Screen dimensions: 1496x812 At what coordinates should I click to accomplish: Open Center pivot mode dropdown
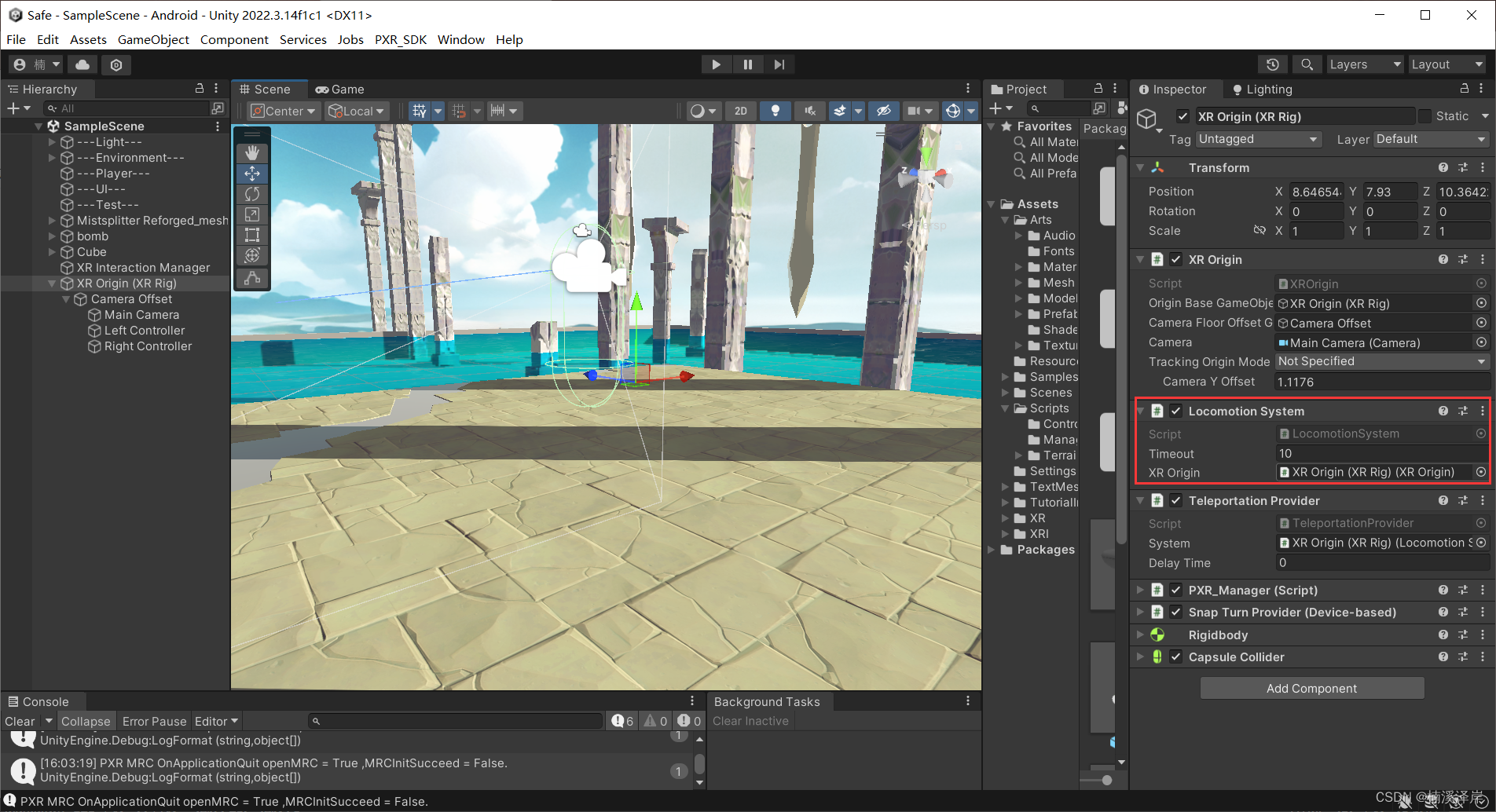point(283,111)
